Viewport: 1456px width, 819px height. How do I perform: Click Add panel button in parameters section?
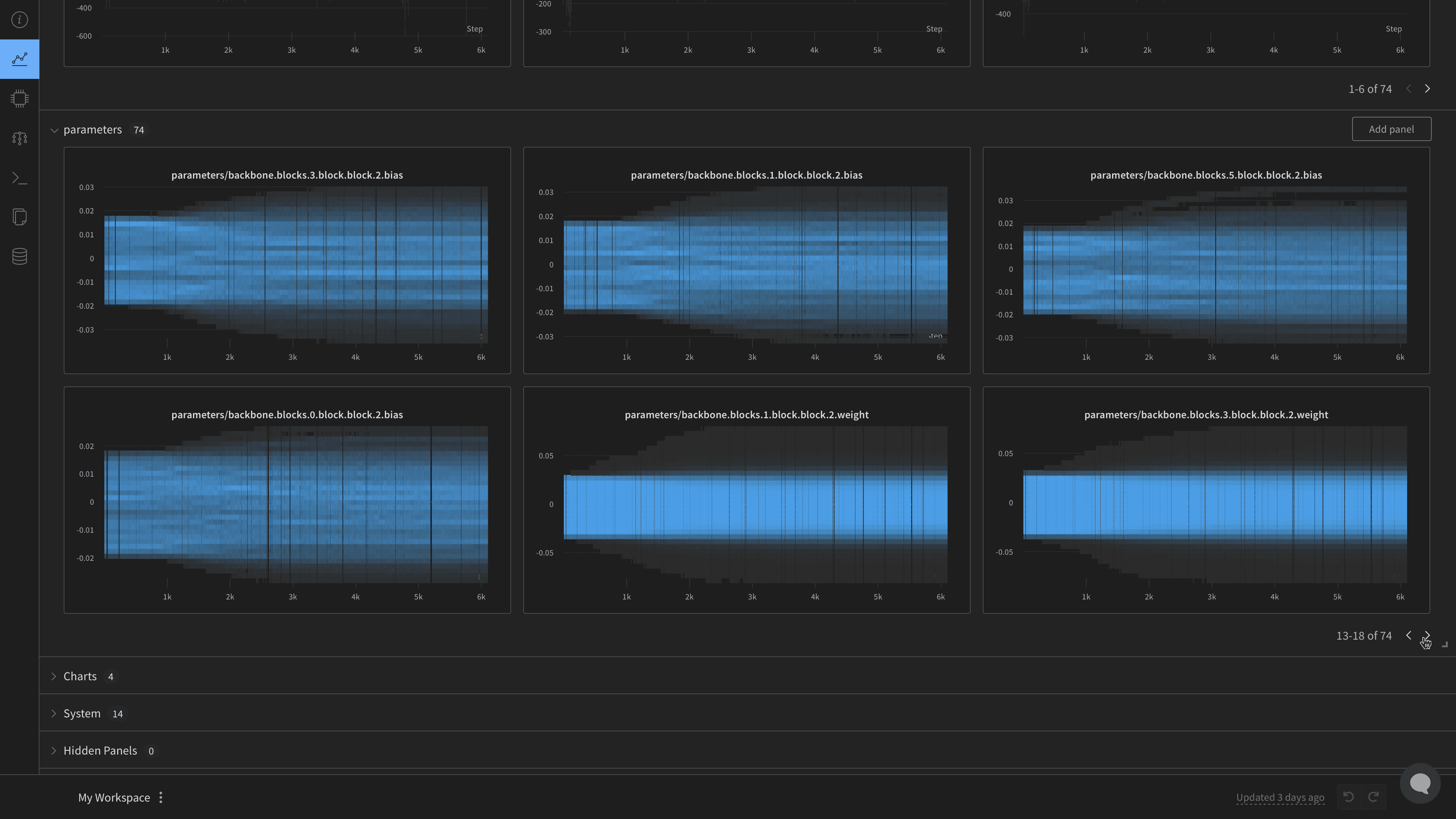(x=1391, y=128)
